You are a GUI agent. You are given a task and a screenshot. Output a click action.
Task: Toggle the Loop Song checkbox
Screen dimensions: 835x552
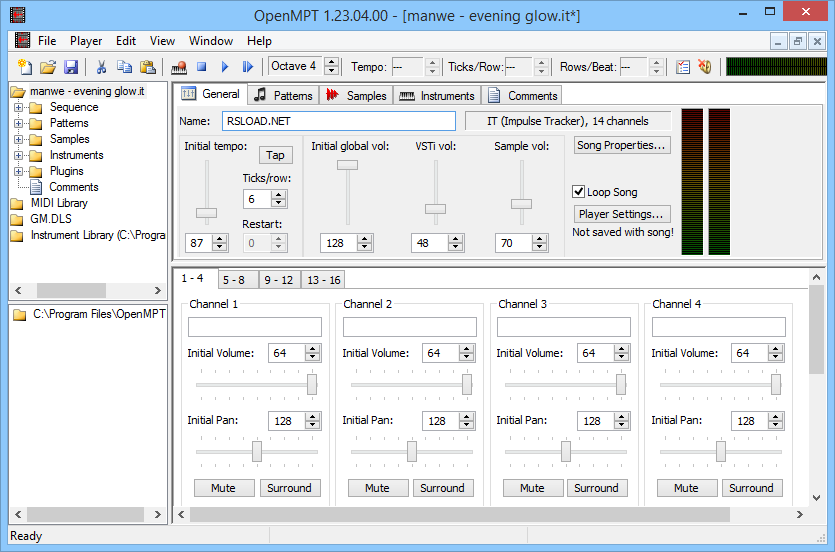tap(578, 192)
